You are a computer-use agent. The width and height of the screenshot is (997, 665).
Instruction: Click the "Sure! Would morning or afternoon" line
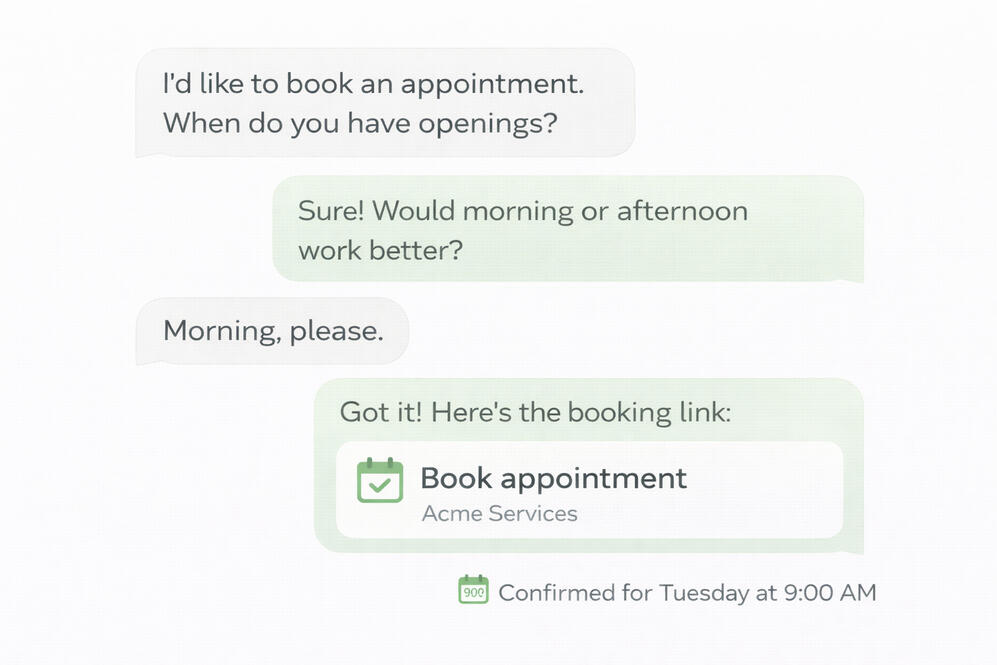click(522, 211)
